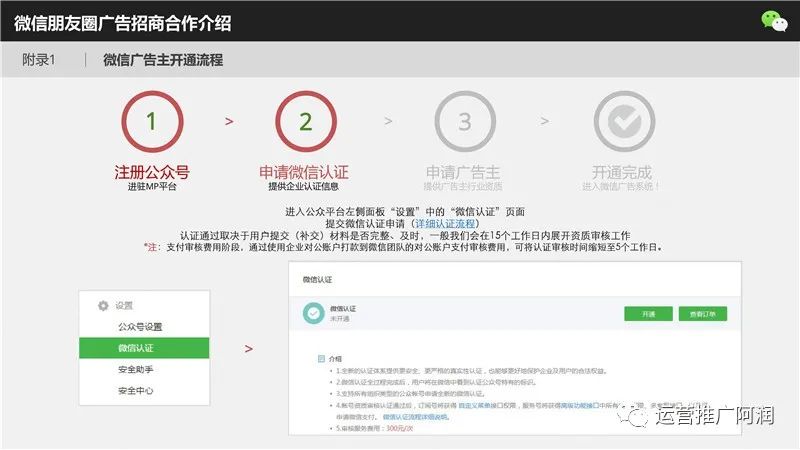Click the 申请微信认证 step title
Viewport: 800px width, 450px height.
click(304, 172)
